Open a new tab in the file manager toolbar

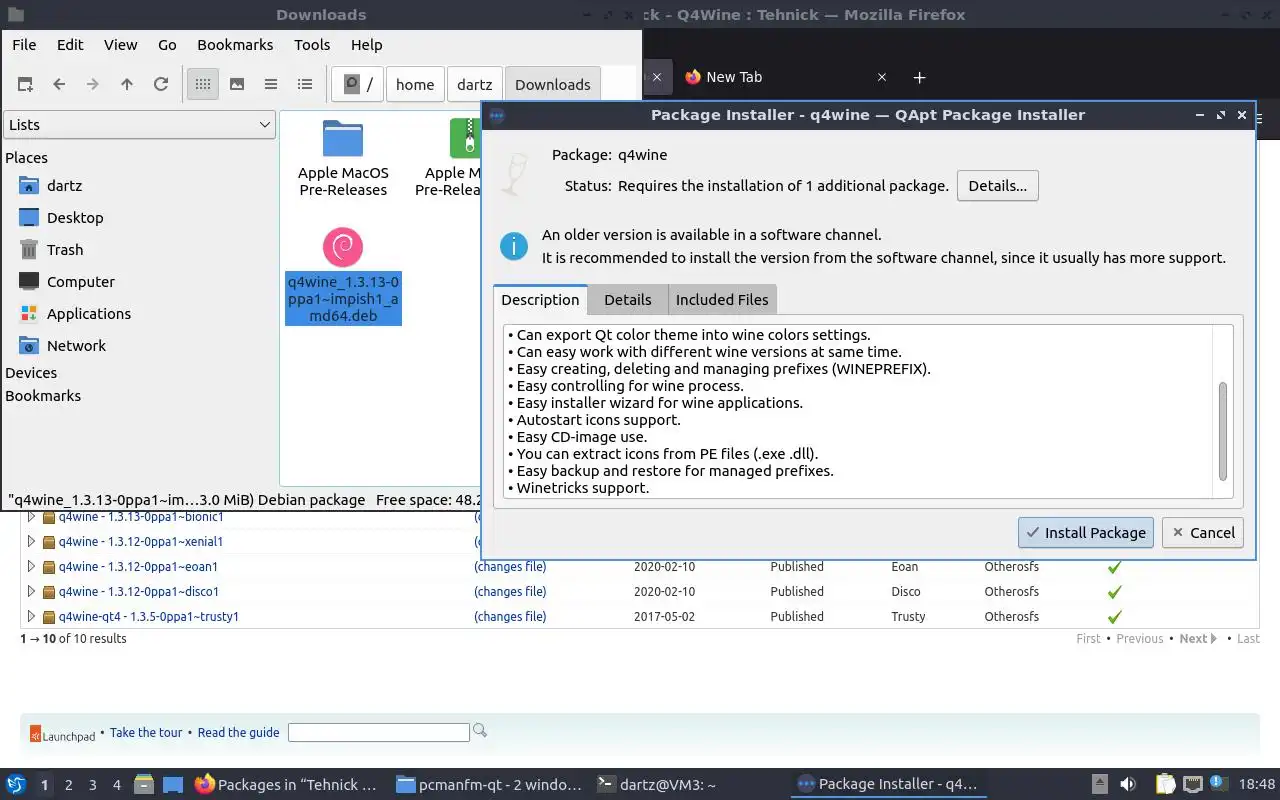[25, 85]
